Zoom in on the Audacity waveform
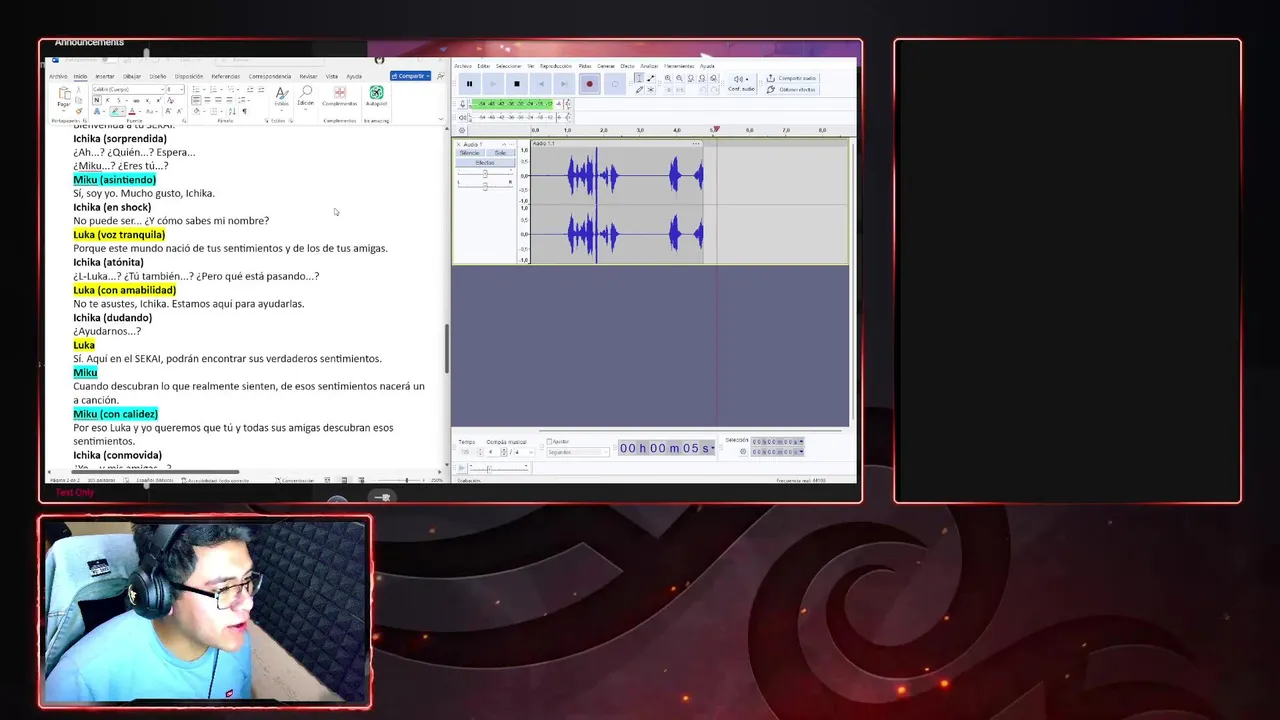1280x720 pixels. (x=668, y=78)
